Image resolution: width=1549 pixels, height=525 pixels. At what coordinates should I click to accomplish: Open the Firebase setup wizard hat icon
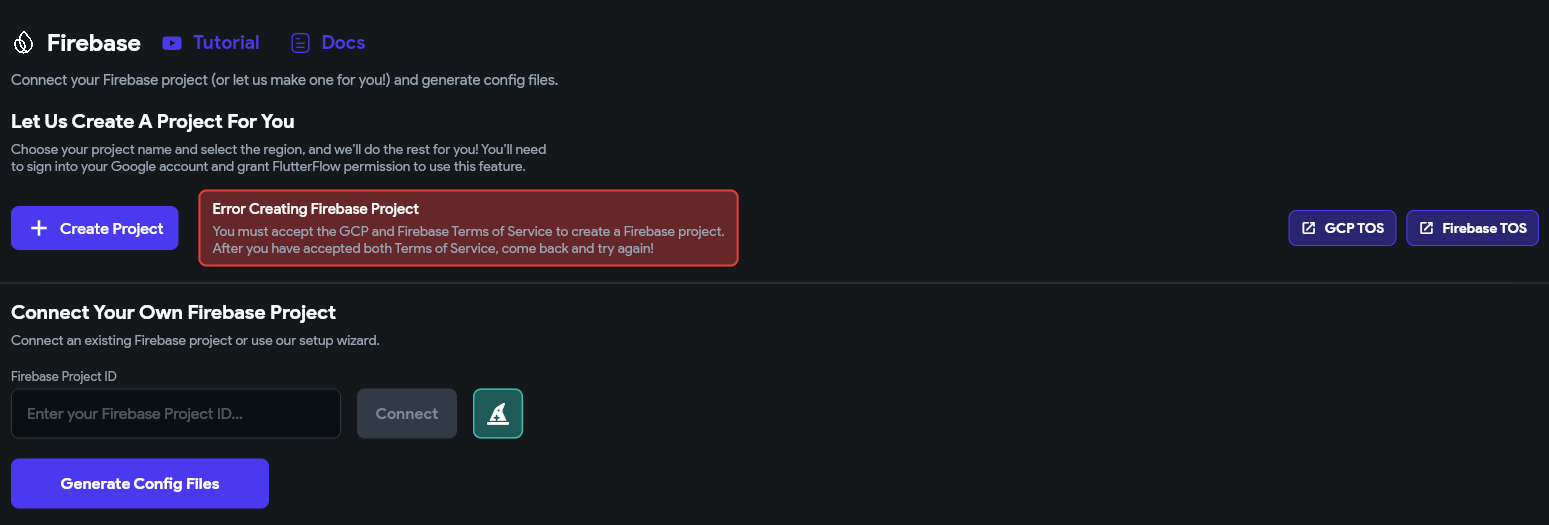(498, 413)
